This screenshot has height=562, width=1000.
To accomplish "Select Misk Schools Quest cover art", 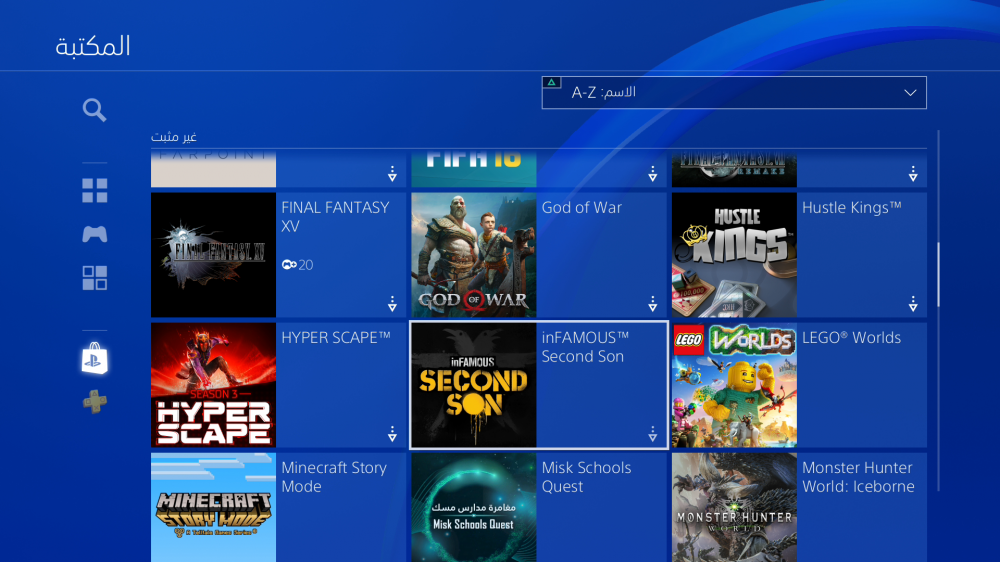I will 474,508.
